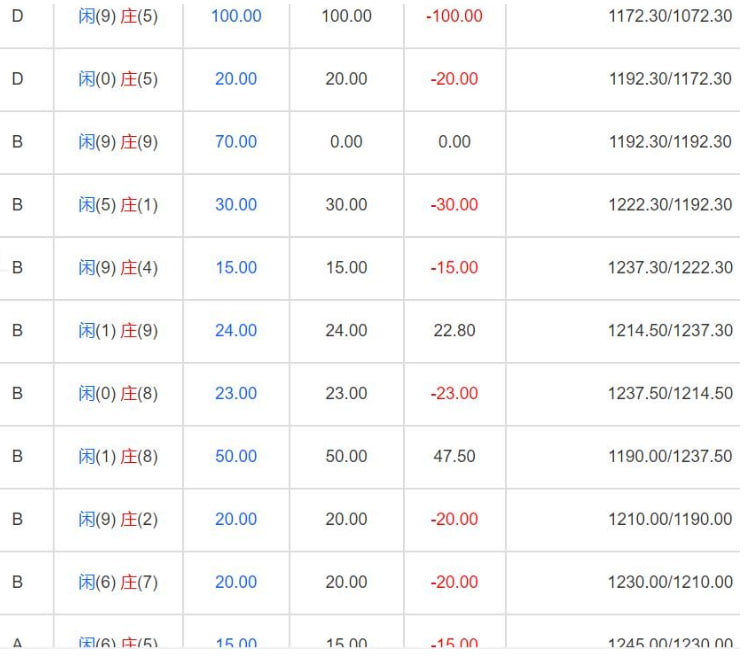Screen dimensions: 746x656
Task: Click the blue 23.00 amount link
Action: click(x=236, y=394)
